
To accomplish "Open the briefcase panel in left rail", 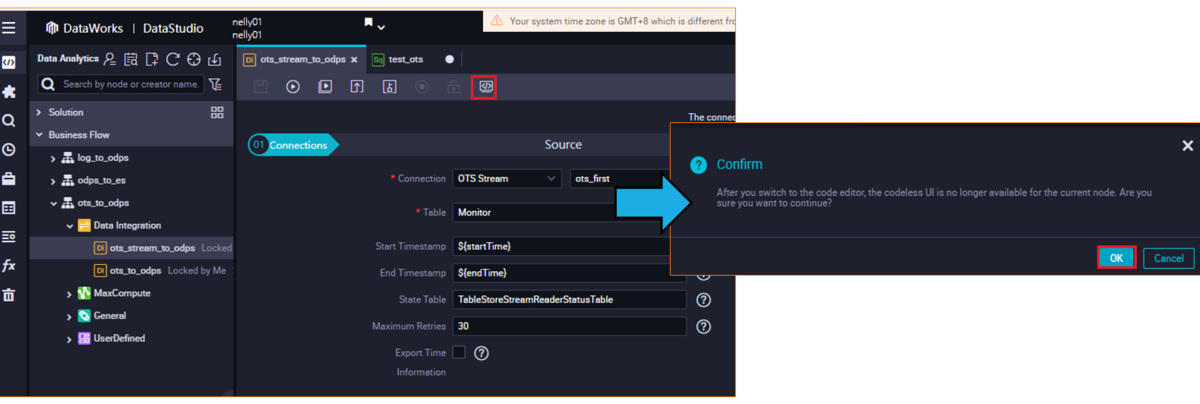I will [x=9, y=179].
